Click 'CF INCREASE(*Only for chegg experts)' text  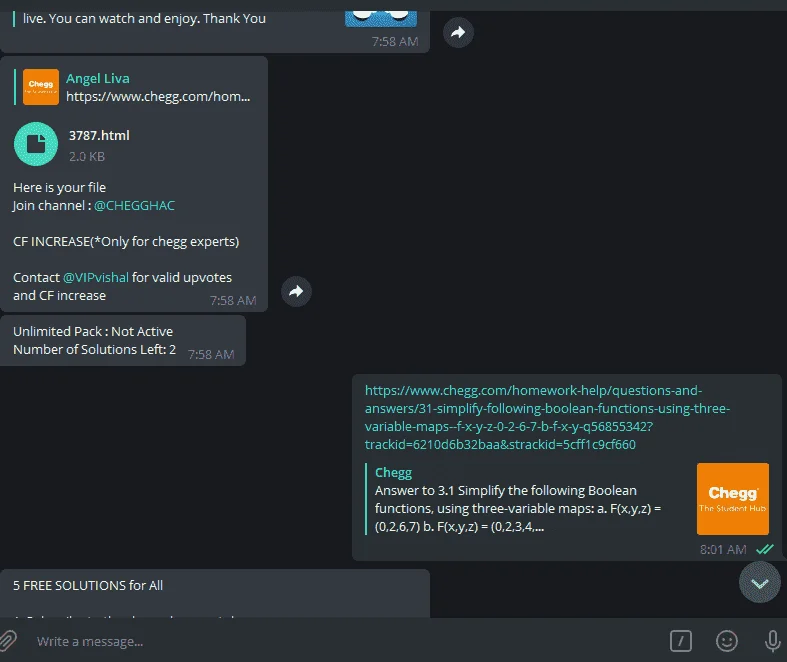126,241
